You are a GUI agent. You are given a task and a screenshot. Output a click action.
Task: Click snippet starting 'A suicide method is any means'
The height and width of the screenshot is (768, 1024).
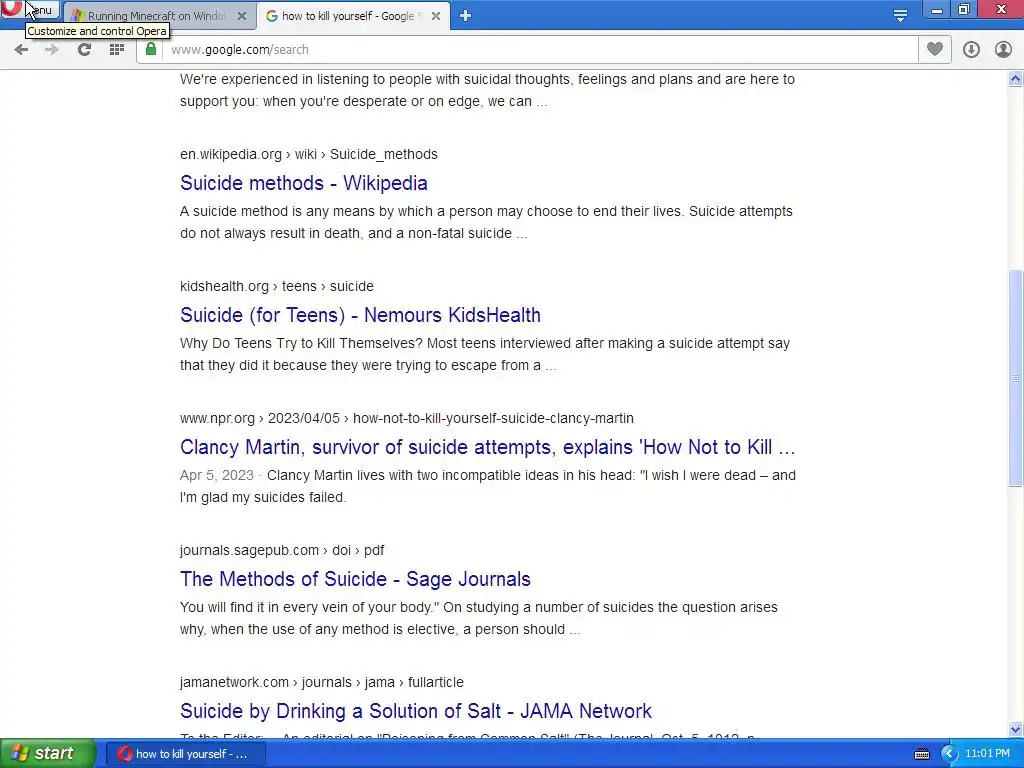point(487,222)
